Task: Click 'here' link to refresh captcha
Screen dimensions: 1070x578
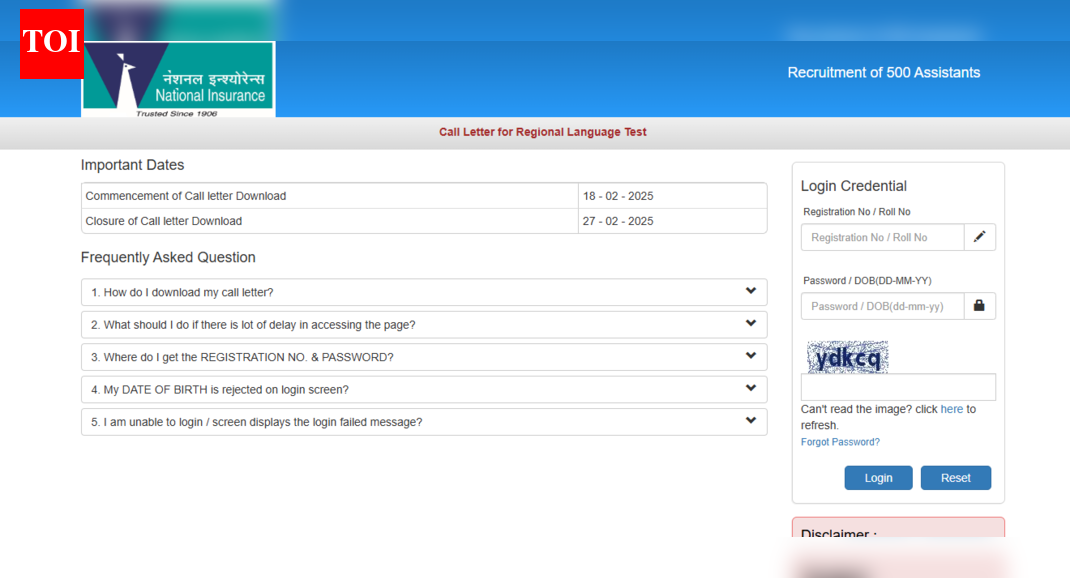Action: click(951, 409)
